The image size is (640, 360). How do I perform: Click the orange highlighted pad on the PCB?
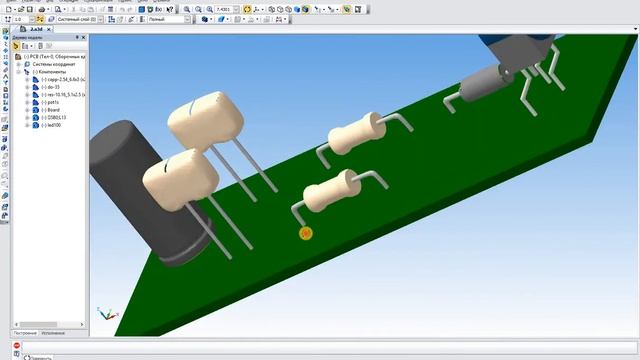coord(306,233)
